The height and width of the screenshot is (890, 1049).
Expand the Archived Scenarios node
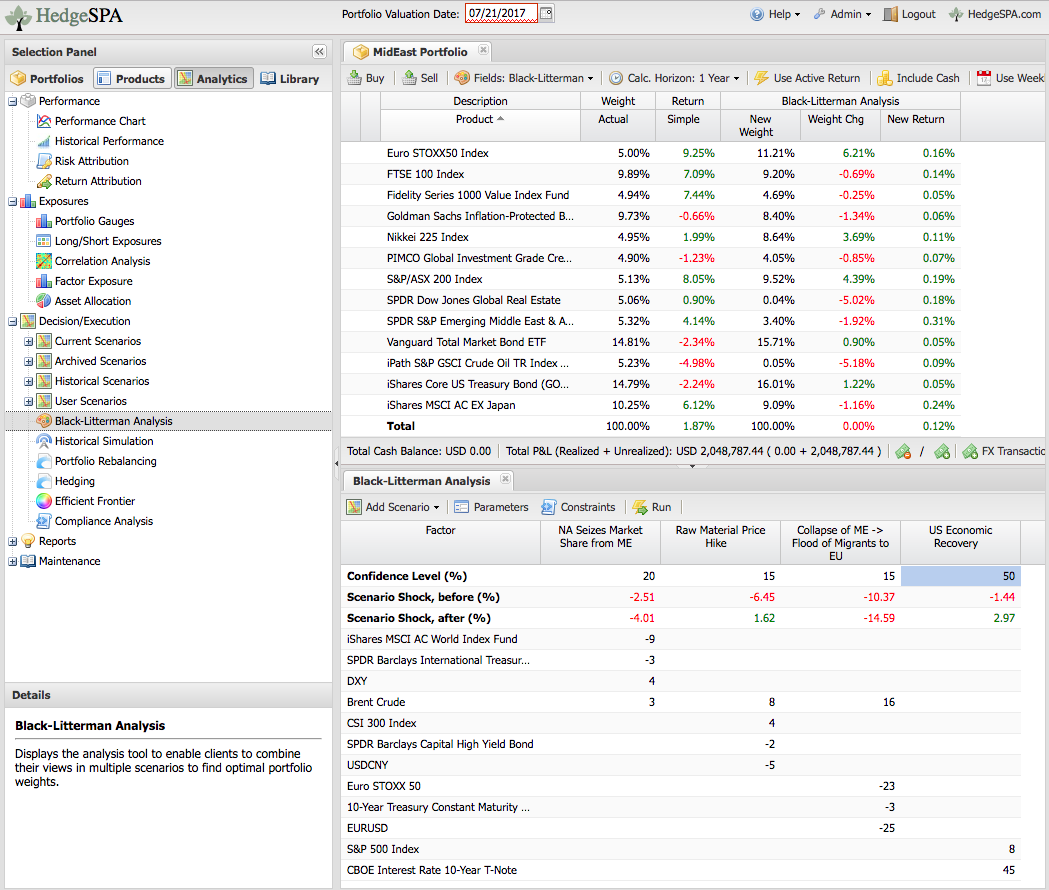click(29, 362)
